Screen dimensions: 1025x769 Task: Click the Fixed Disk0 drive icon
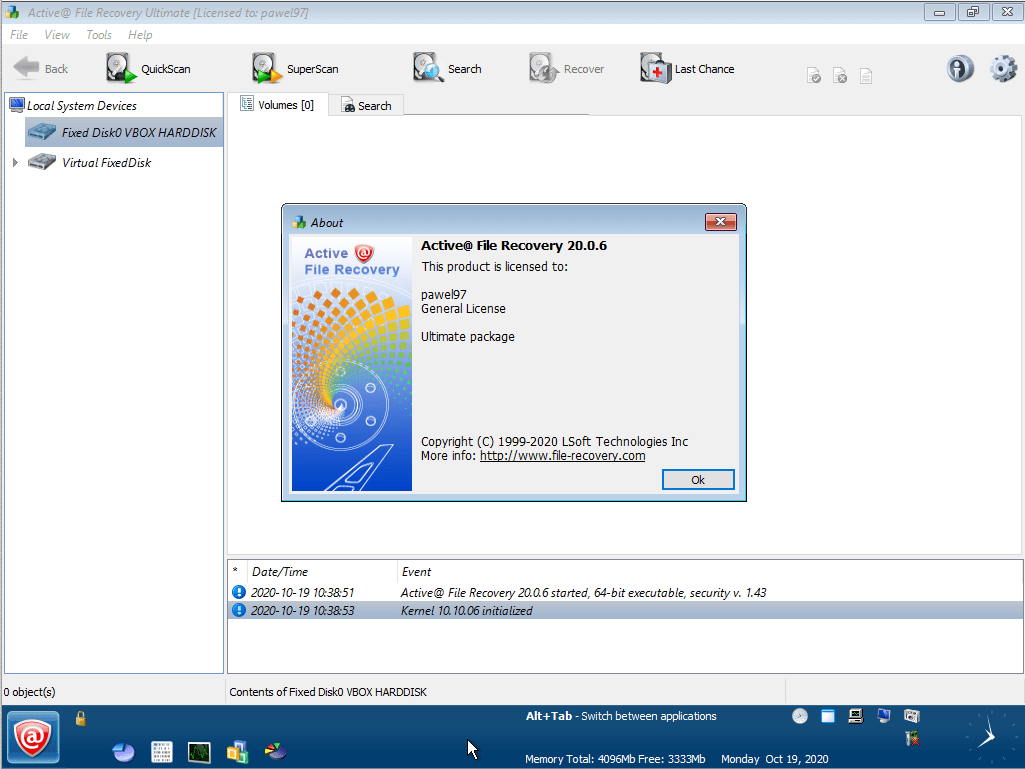42,132
